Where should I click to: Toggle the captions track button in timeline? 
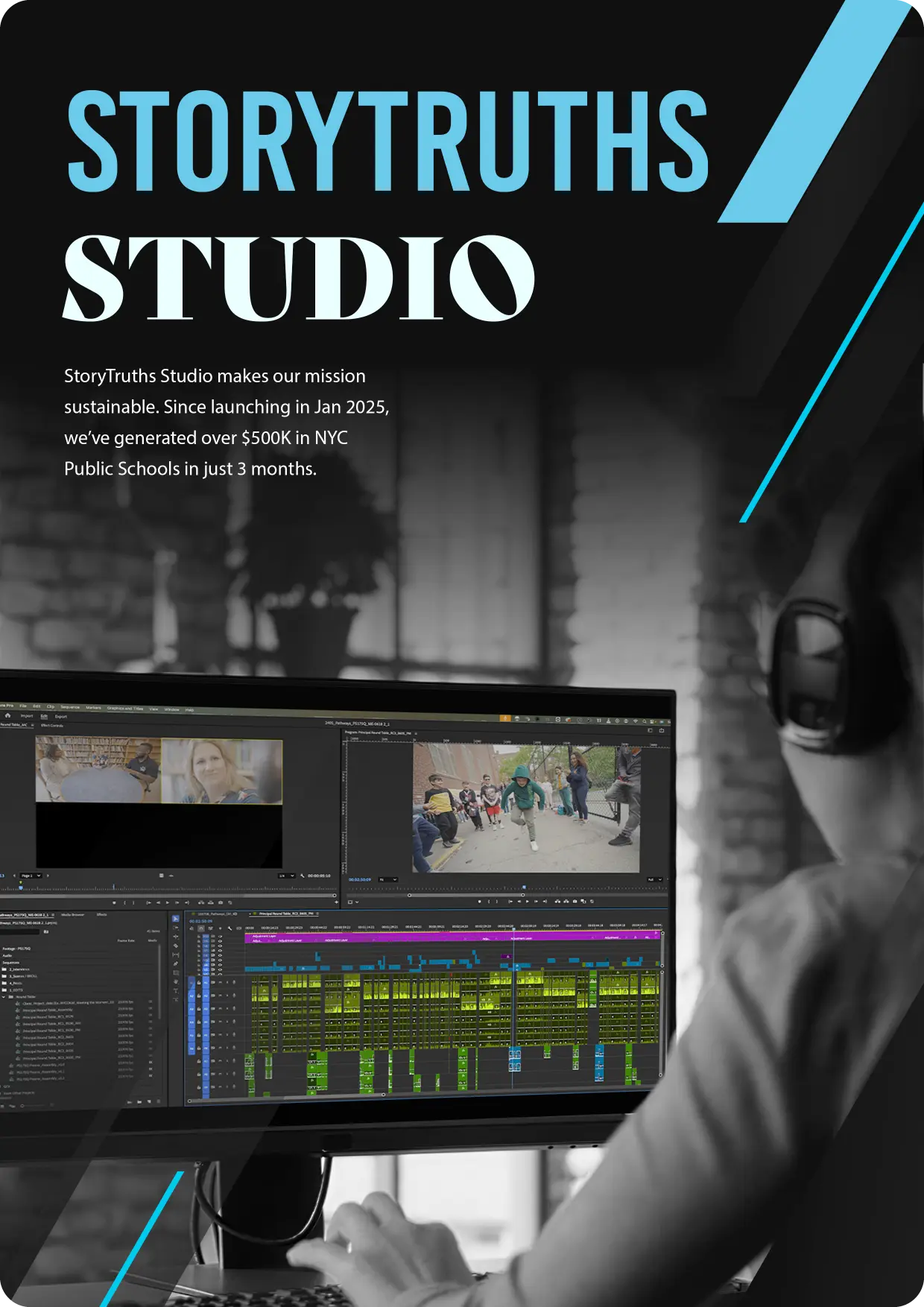tap(238, 928)
